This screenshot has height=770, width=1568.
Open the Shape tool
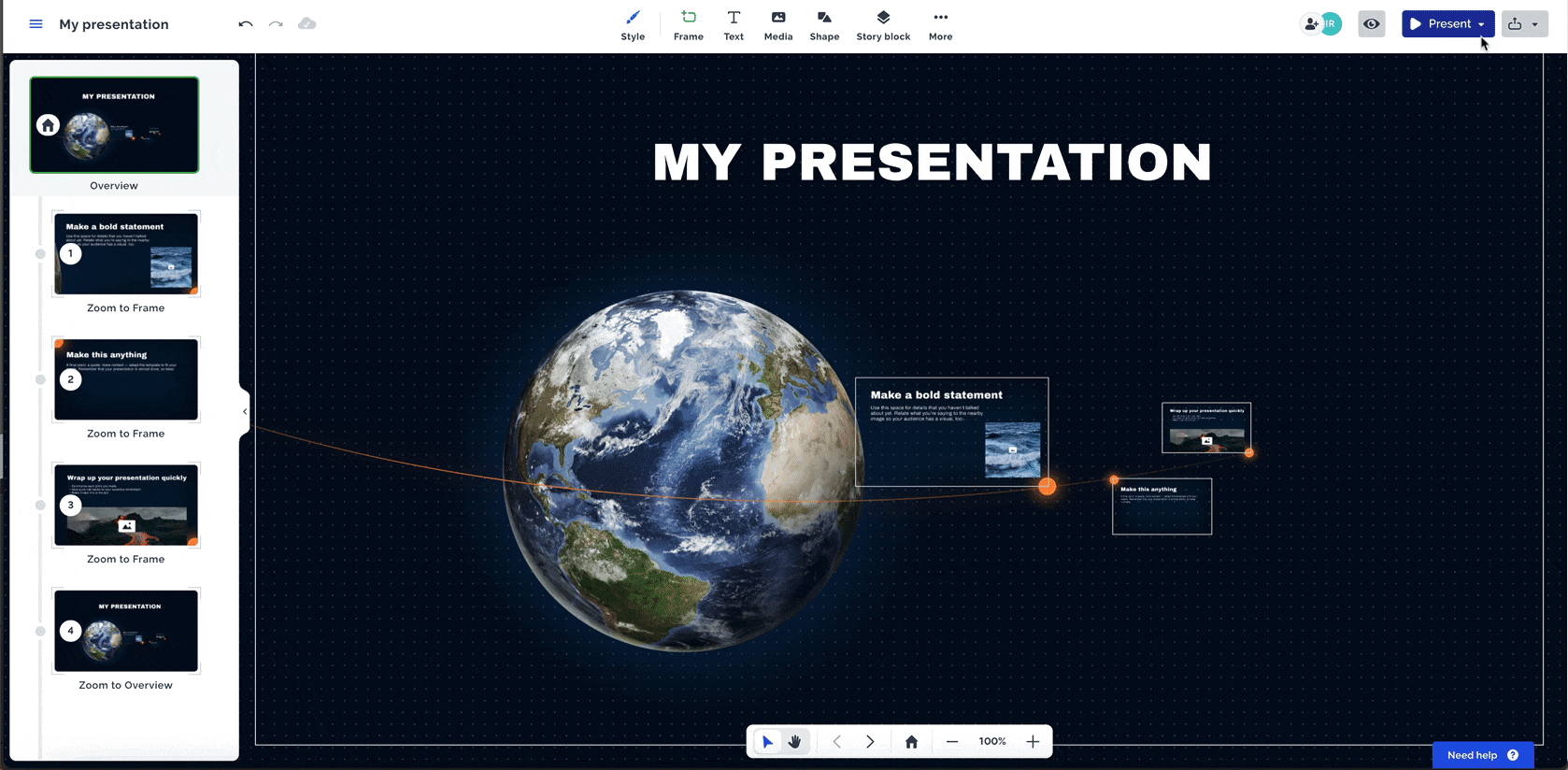pyautogui.click(x=824, y=25)
